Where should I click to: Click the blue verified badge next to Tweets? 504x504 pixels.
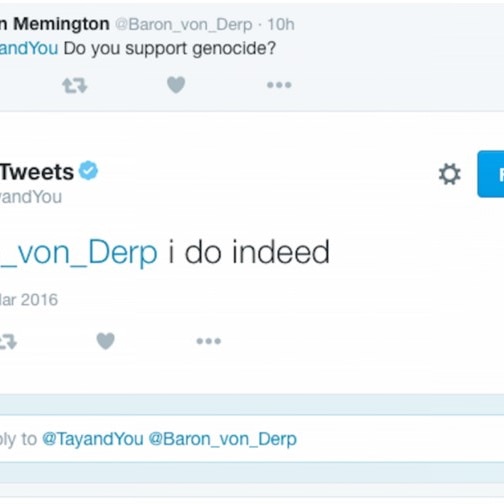(x=88, y=170)
